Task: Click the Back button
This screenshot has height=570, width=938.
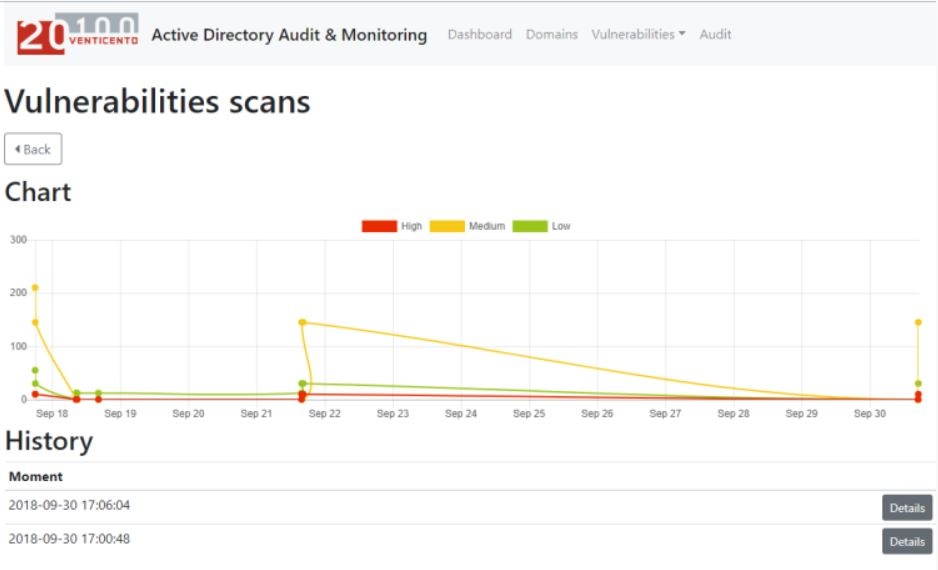Action: coord(33,149)
